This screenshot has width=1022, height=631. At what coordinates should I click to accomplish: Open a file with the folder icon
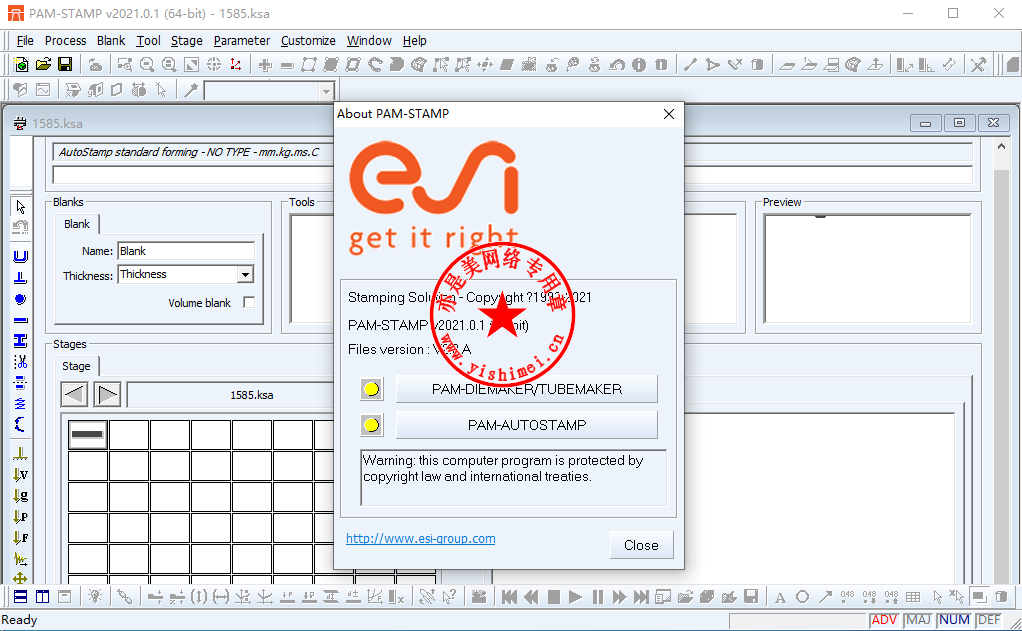43,65
